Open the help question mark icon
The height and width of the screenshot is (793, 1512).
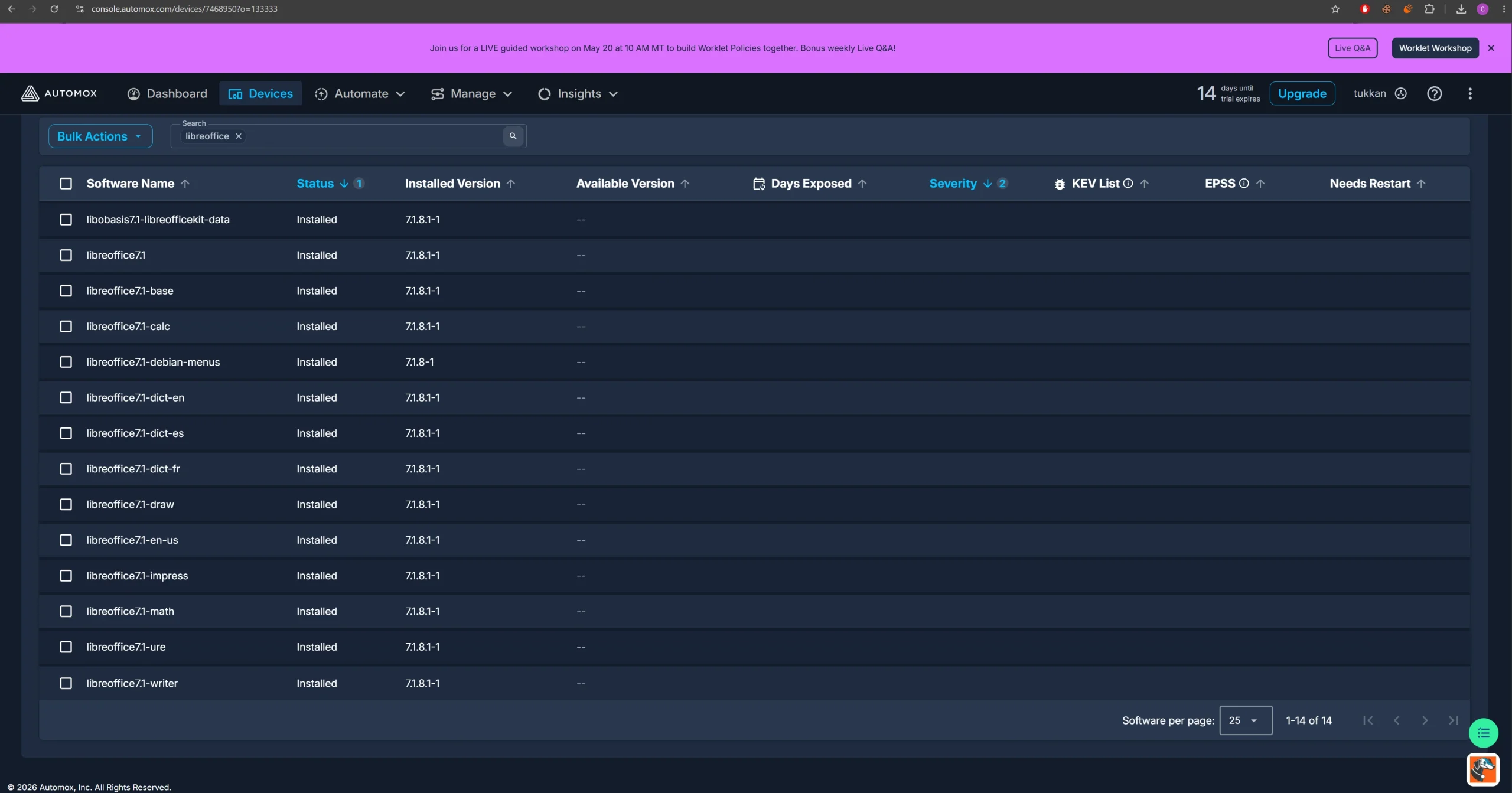click(1435, 93)
